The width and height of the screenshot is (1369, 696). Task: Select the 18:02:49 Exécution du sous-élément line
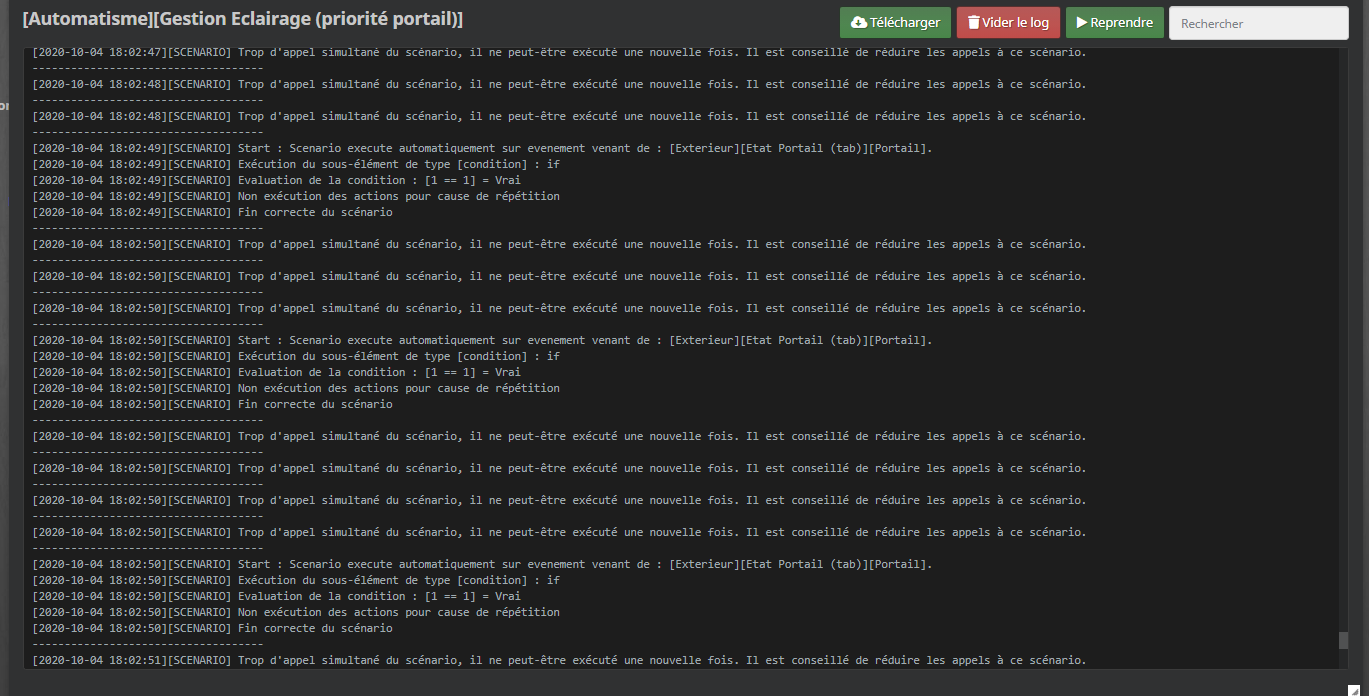point(296,164)
